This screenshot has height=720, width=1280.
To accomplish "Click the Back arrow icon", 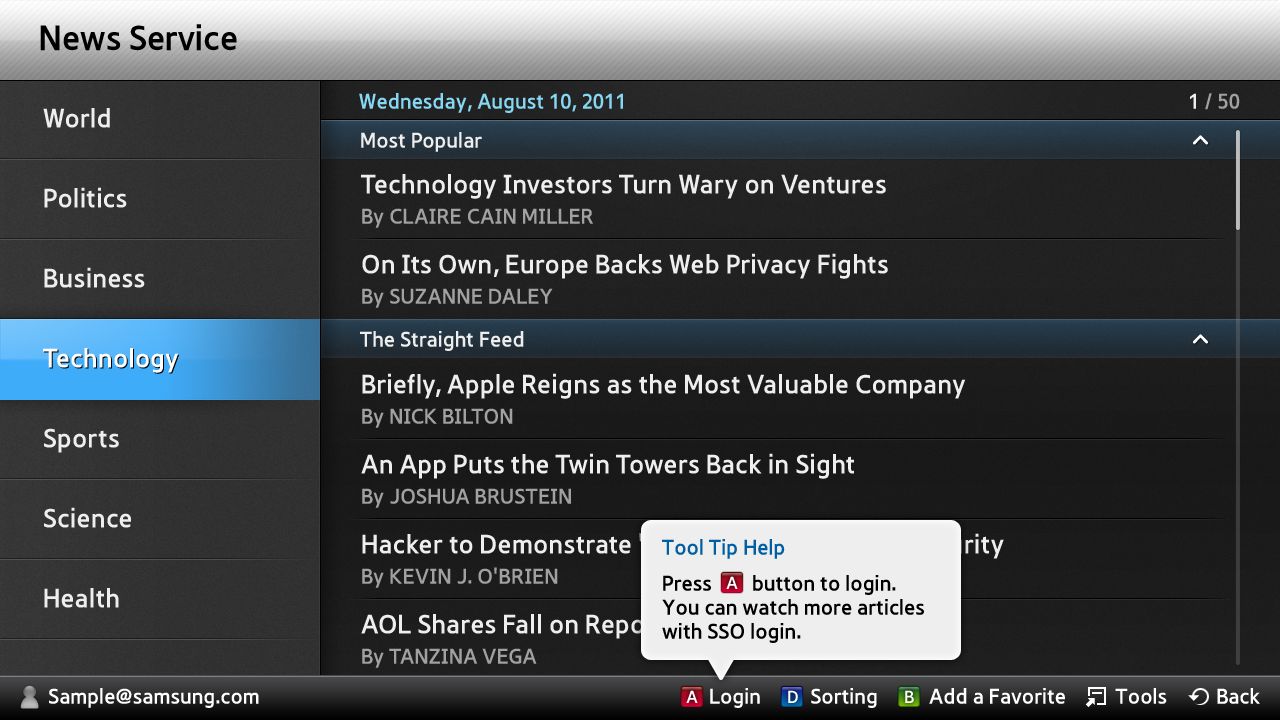I will click(x=1199, y=697).
